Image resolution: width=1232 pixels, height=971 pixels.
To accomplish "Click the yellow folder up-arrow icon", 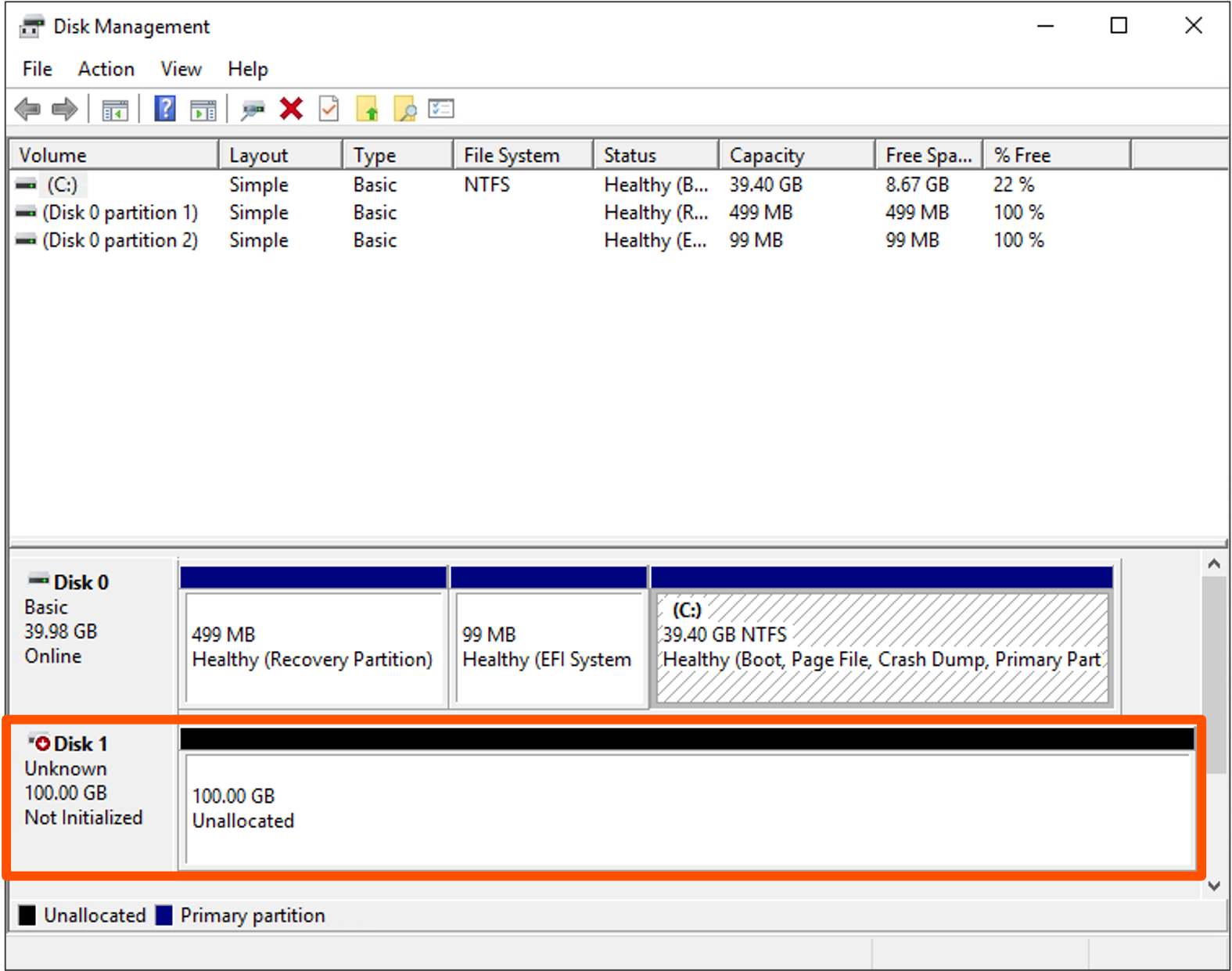I will click(367, 109).
